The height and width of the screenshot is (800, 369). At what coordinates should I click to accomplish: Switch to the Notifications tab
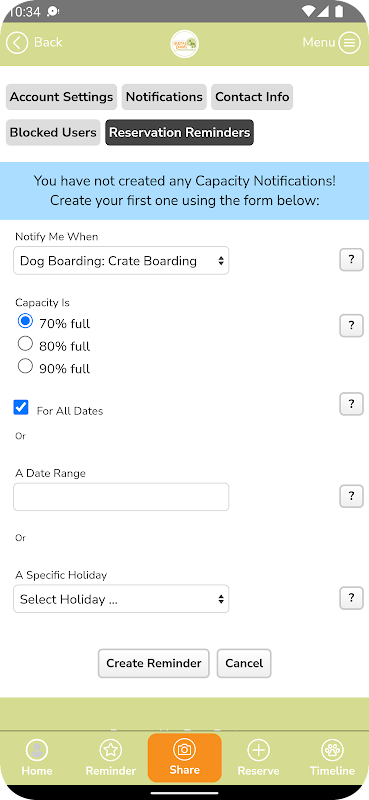coord(164,97)
